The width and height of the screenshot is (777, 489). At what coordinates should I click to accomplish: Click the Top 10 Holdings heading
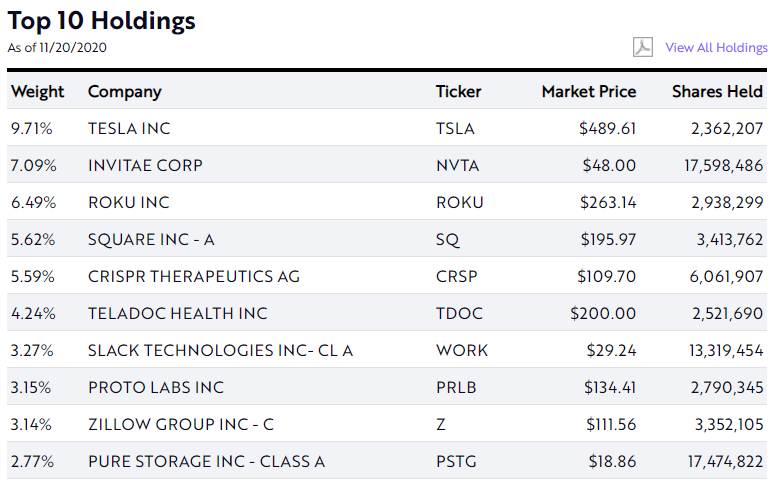102,21
